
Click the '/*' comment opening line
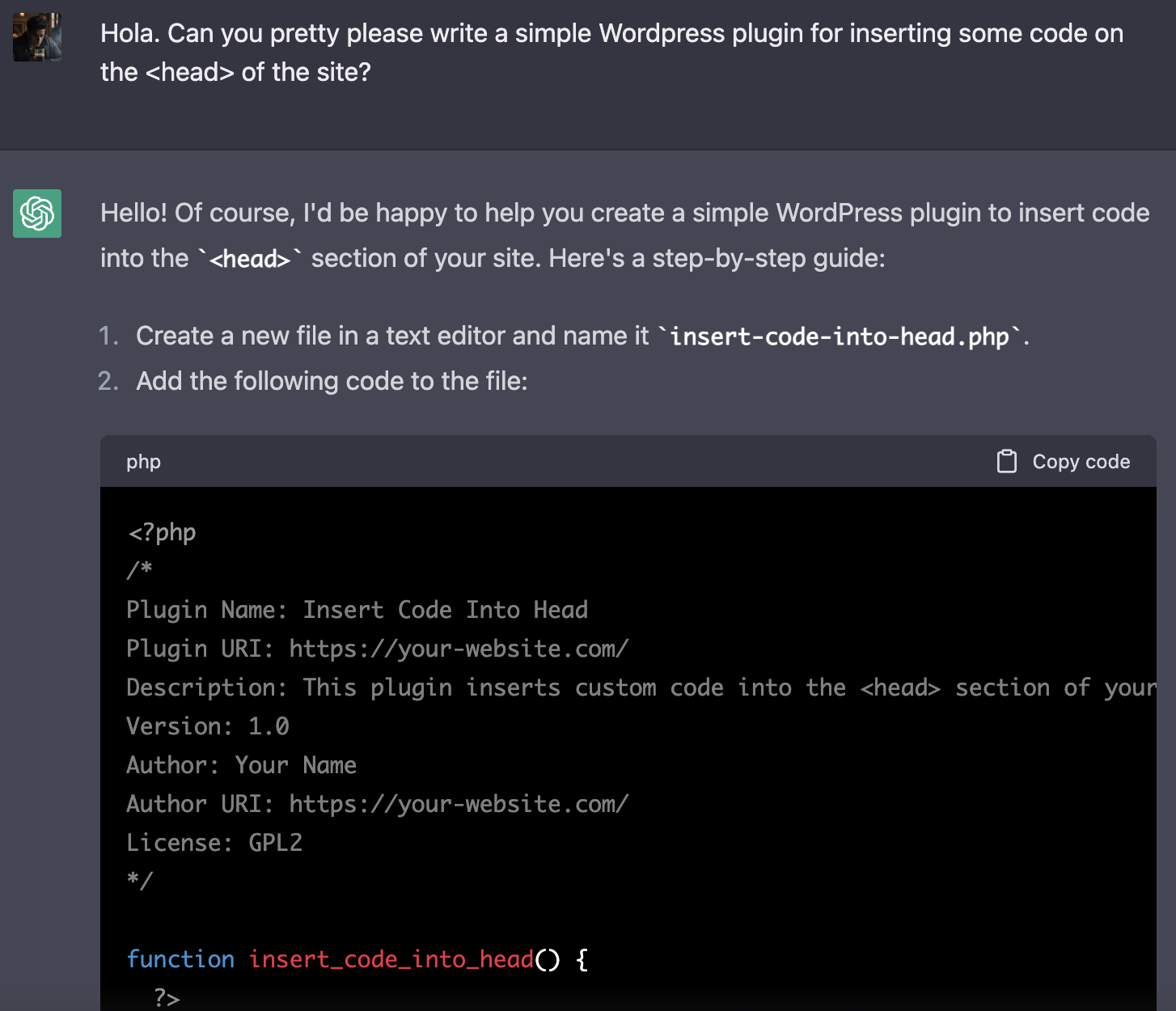[x=140, y=570]
